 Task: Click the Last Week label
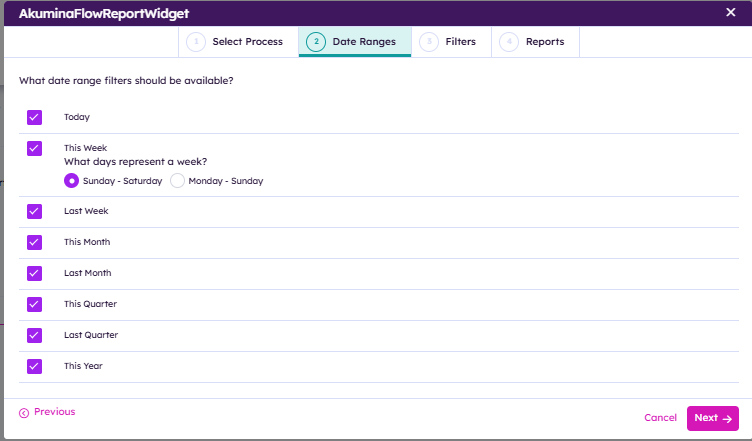click(86, 211)
